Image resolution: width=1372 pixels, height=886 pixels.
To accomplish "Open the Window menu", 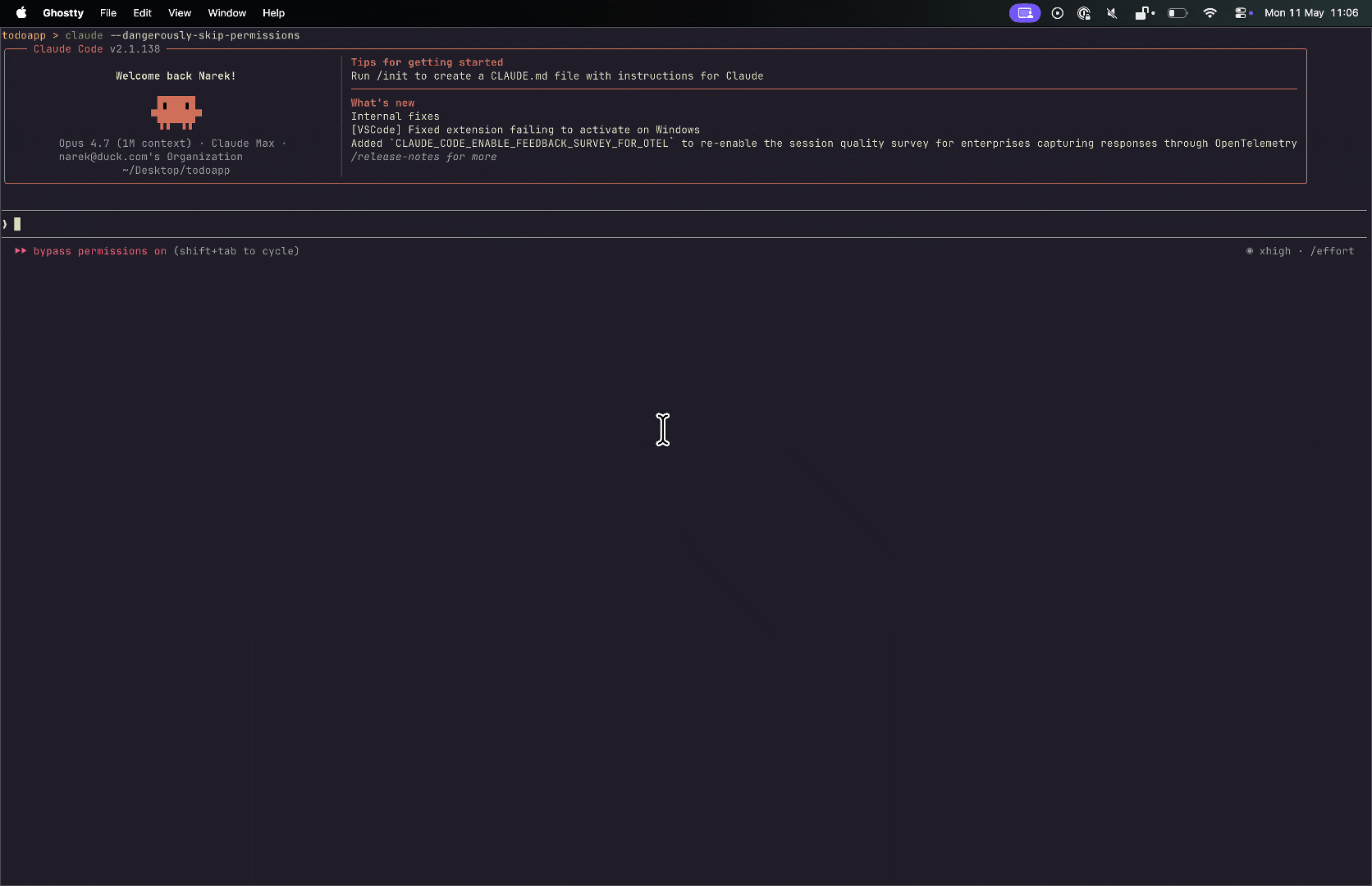I will (227, 13).
